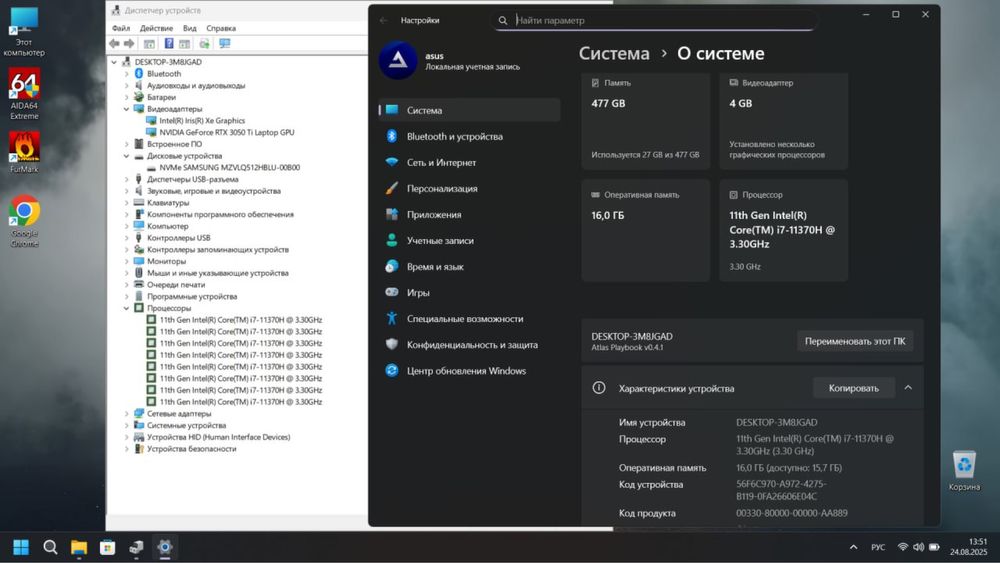Screen dimensions: 1000x563
Task: Expand the Bluetooth node in device tree
Action: click(x=126, y=74)
